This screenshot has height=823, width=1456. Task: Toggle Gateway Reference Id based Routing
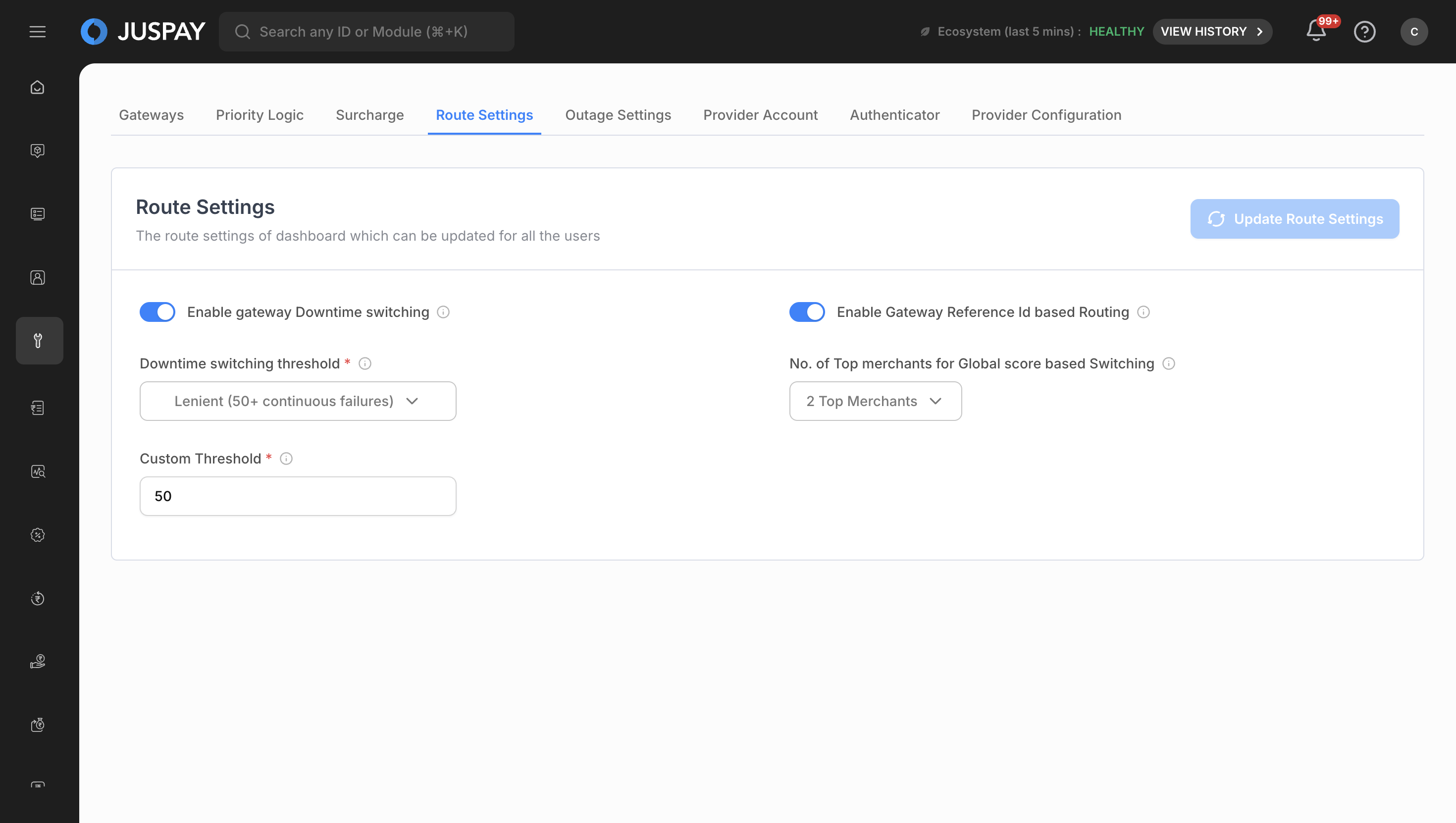pyautogui.click(x=807, y=312)
